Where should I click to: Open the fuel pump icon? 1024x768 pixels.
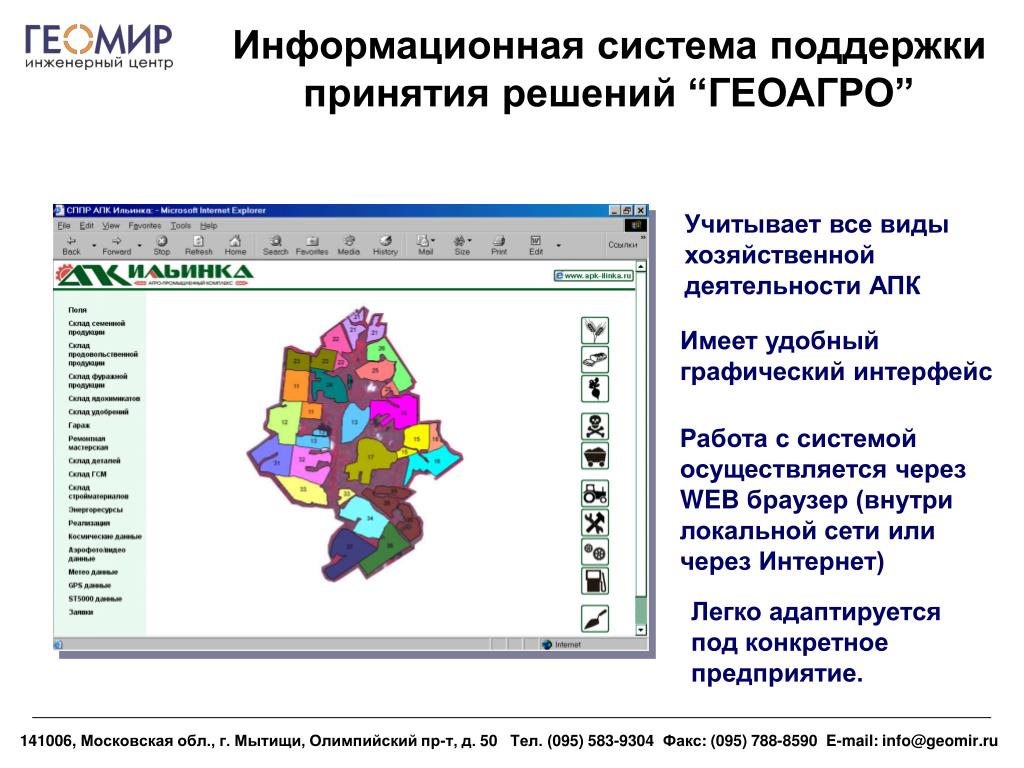(x=595, y=581)
